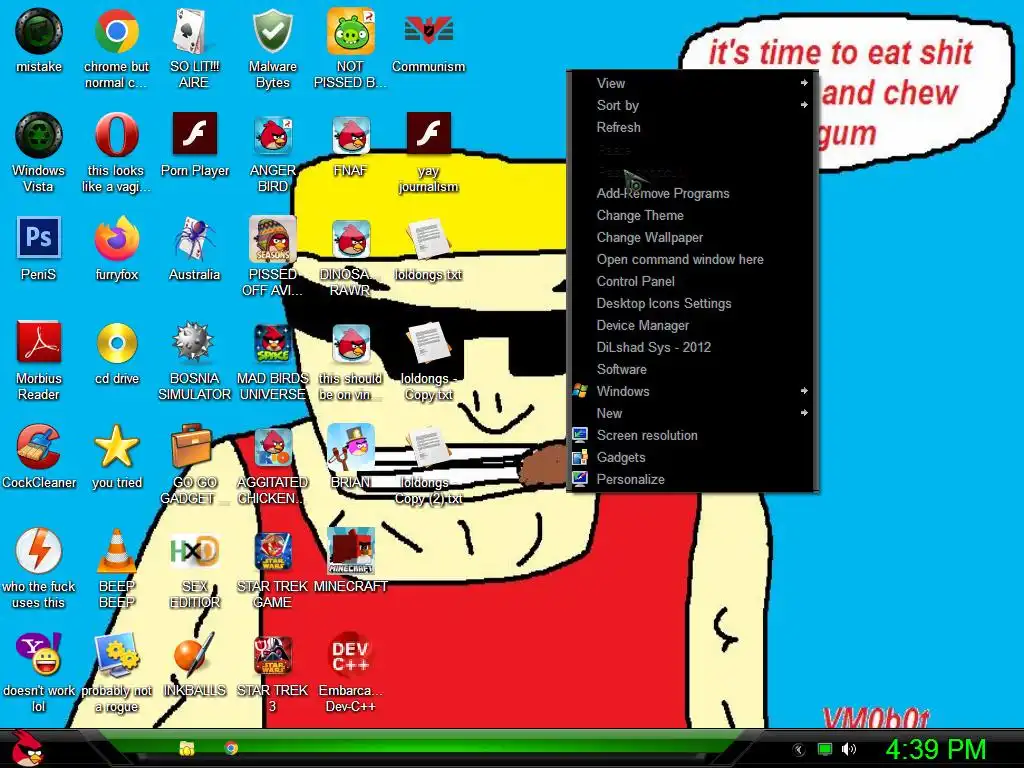1024x768 pixels.
Task: Open 'Control Panel' from the context menu
Action: point(693,281)
